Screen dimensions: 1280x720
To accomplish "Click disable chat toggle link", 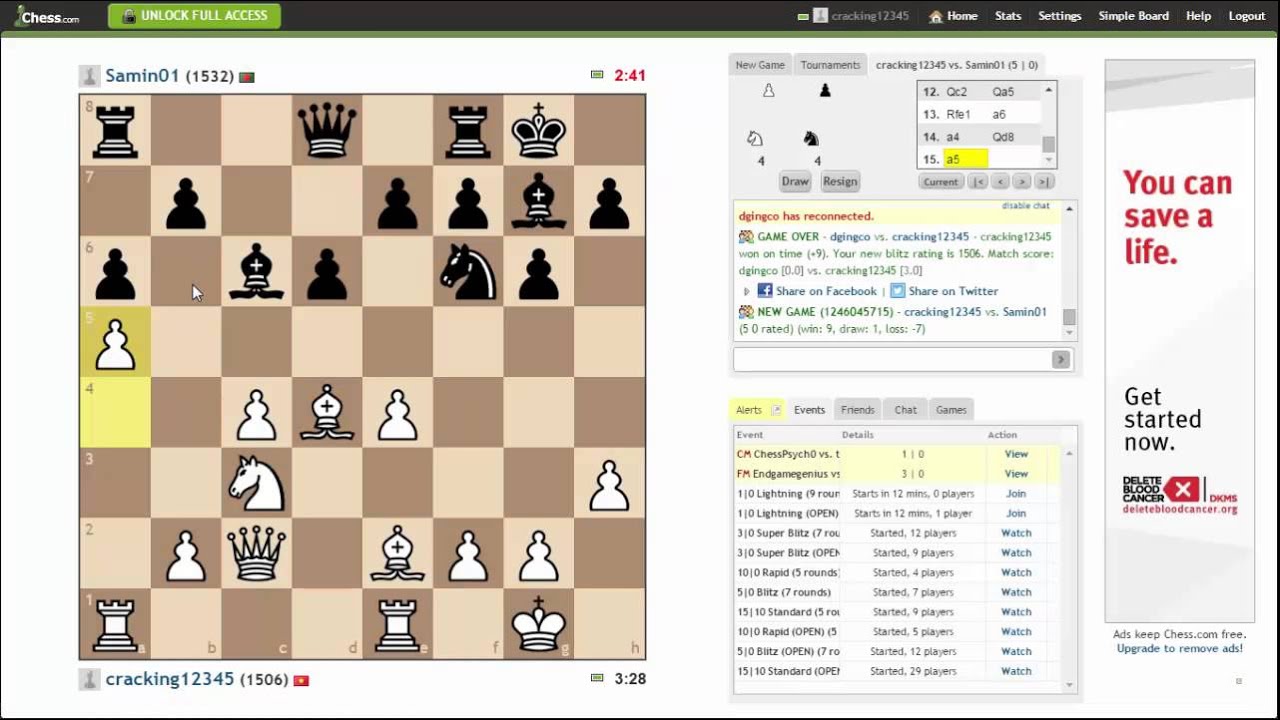I will [x=1026, y=206].
